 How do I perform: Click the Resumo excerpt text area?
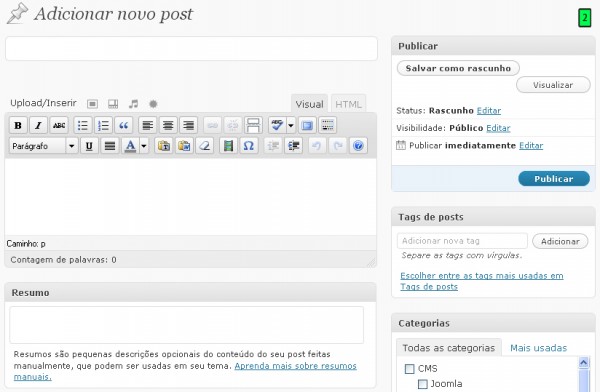[186, 325]
